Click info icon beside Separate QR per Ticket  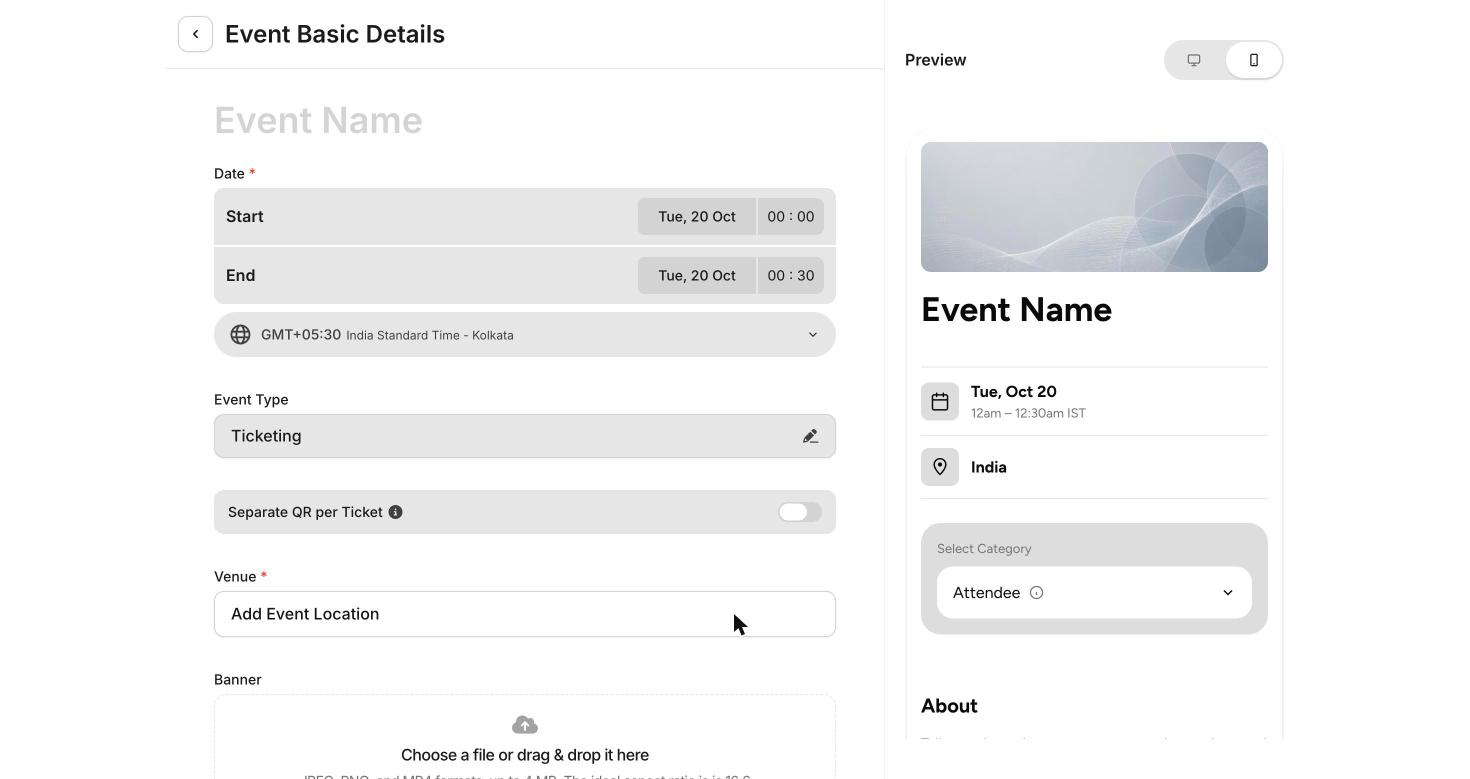click(396, 512)
